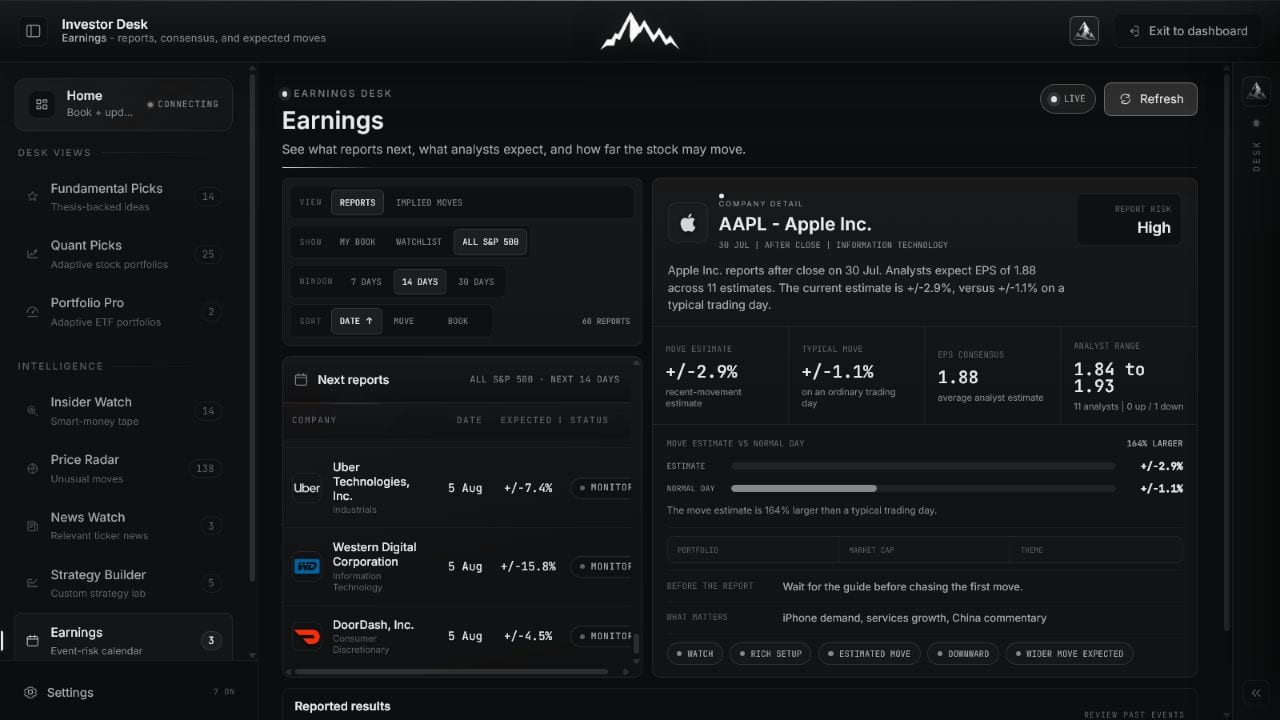Click the right rail mountain desk icon

[x=1256, y=91]
